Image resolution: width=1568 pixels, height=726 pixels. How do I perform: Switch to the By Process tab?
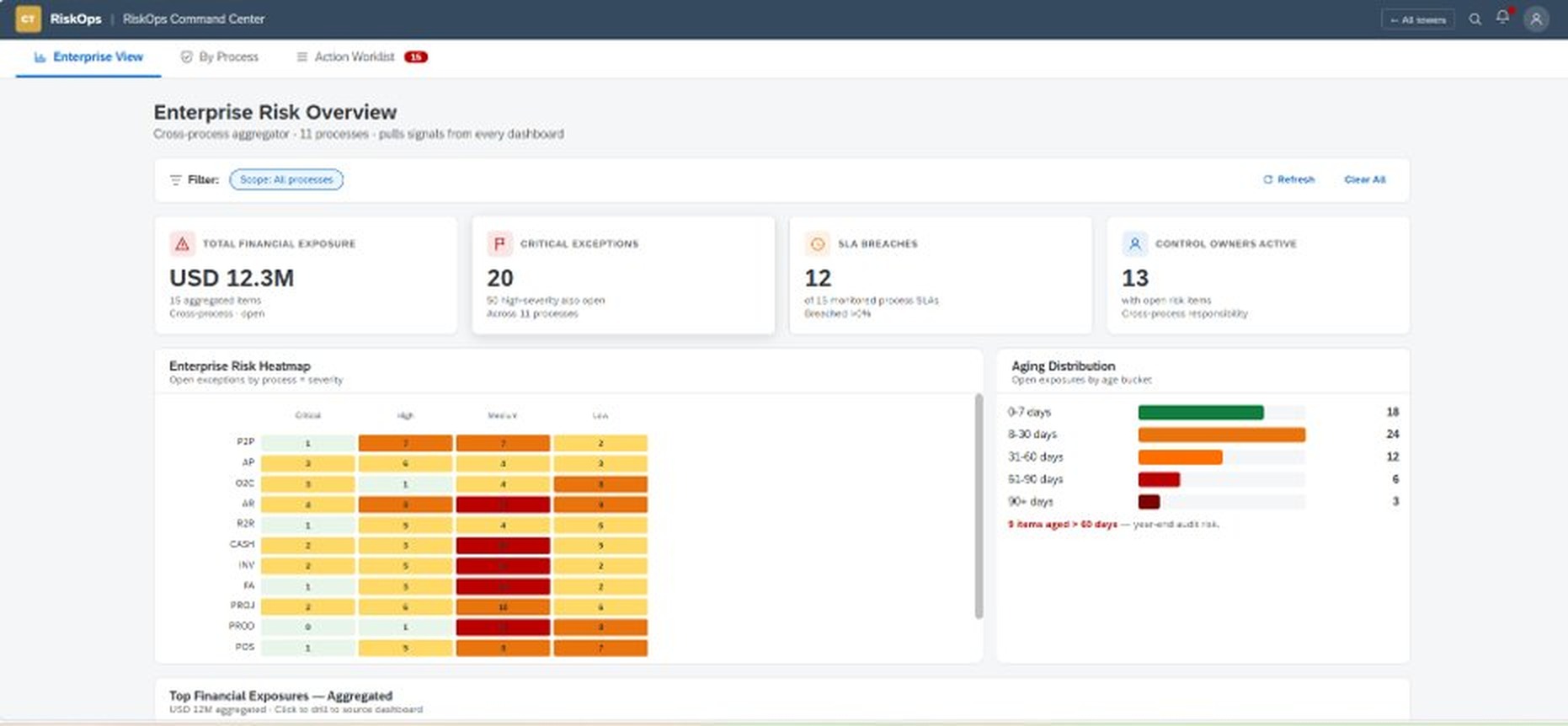[x=220, y=57]
